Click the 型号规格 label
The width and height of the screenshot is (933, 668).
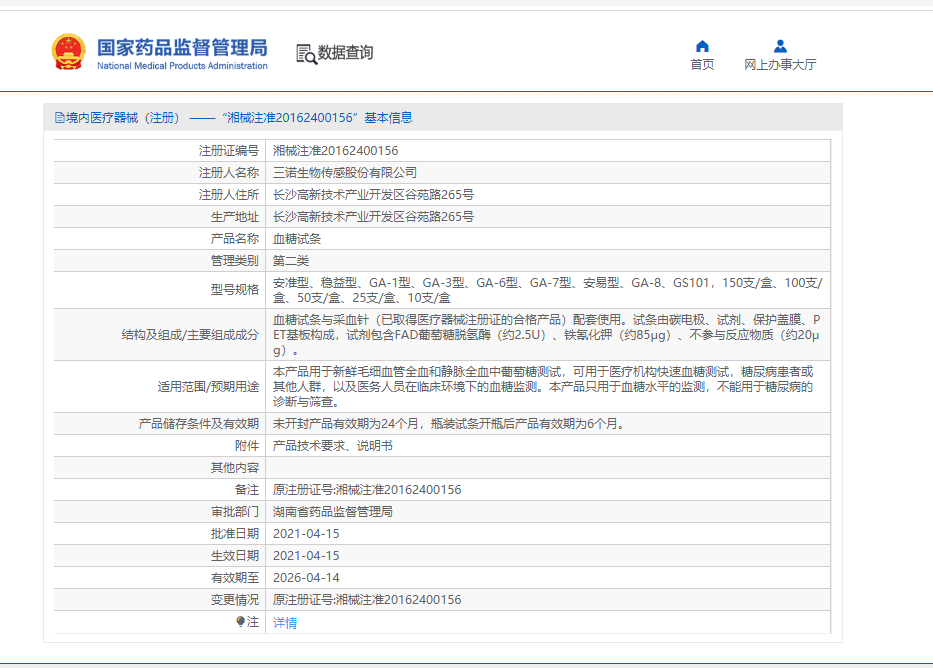click(x=234, y=290)
